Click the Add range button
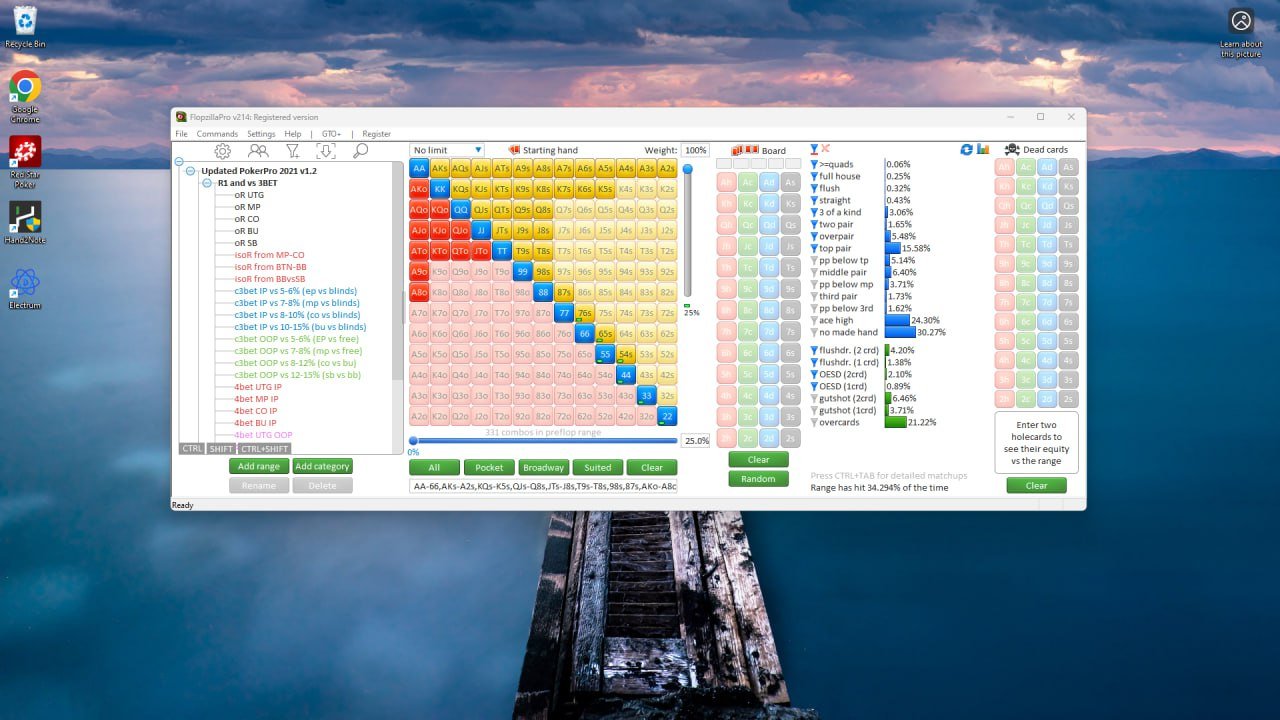 tap(259, 466)
